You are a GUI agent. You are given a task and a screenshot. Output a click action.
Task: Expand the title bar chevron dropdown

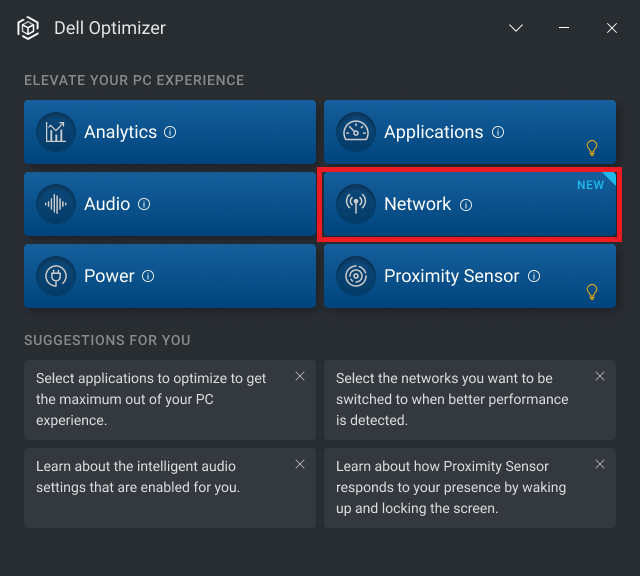[516, 28]
